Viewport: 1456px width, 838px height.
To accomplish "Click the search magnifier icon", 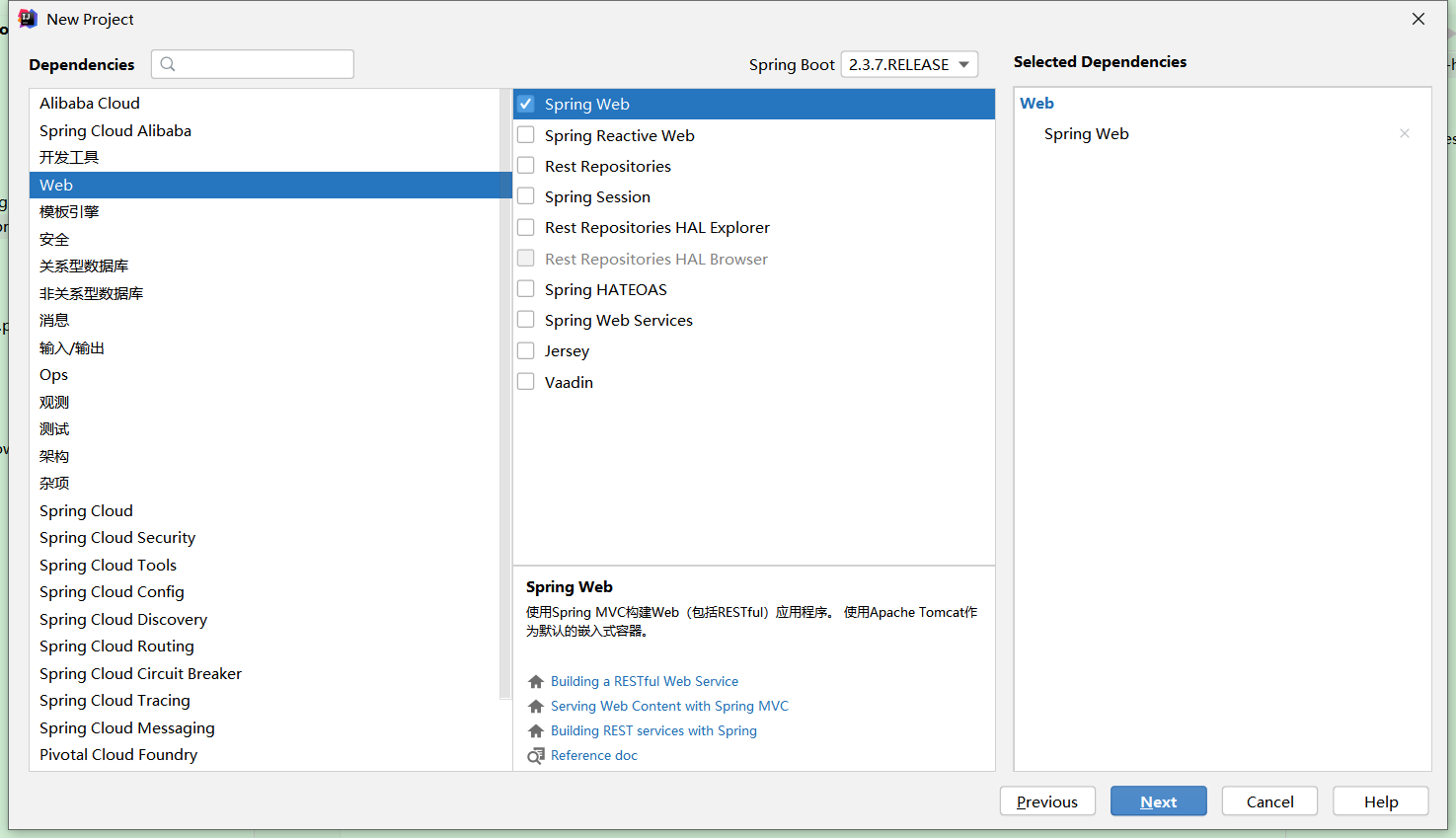I will [168, 64].
